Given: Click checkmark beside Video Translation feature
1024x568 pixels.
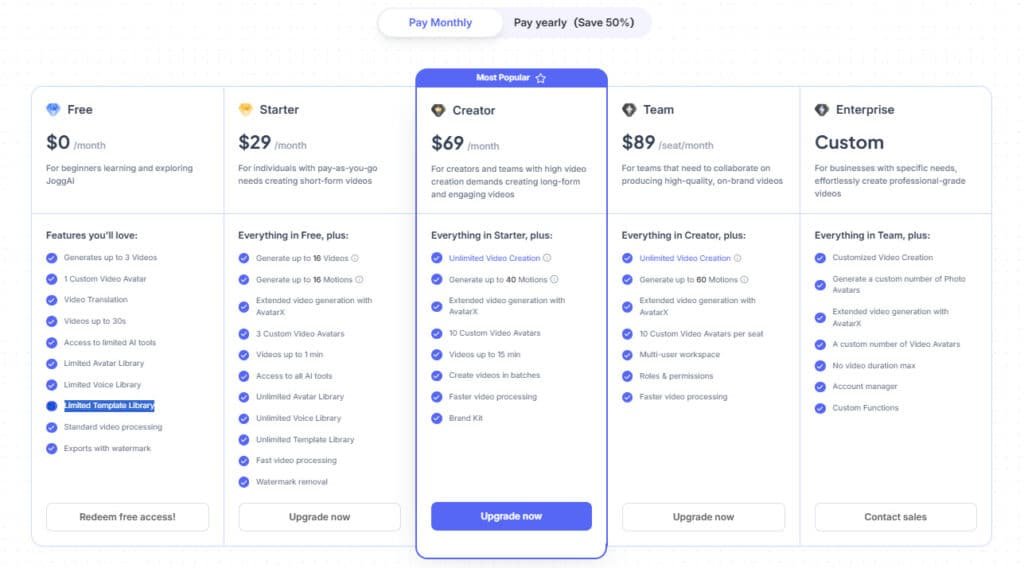Looking at the screenshot, I should click(52, 300).
